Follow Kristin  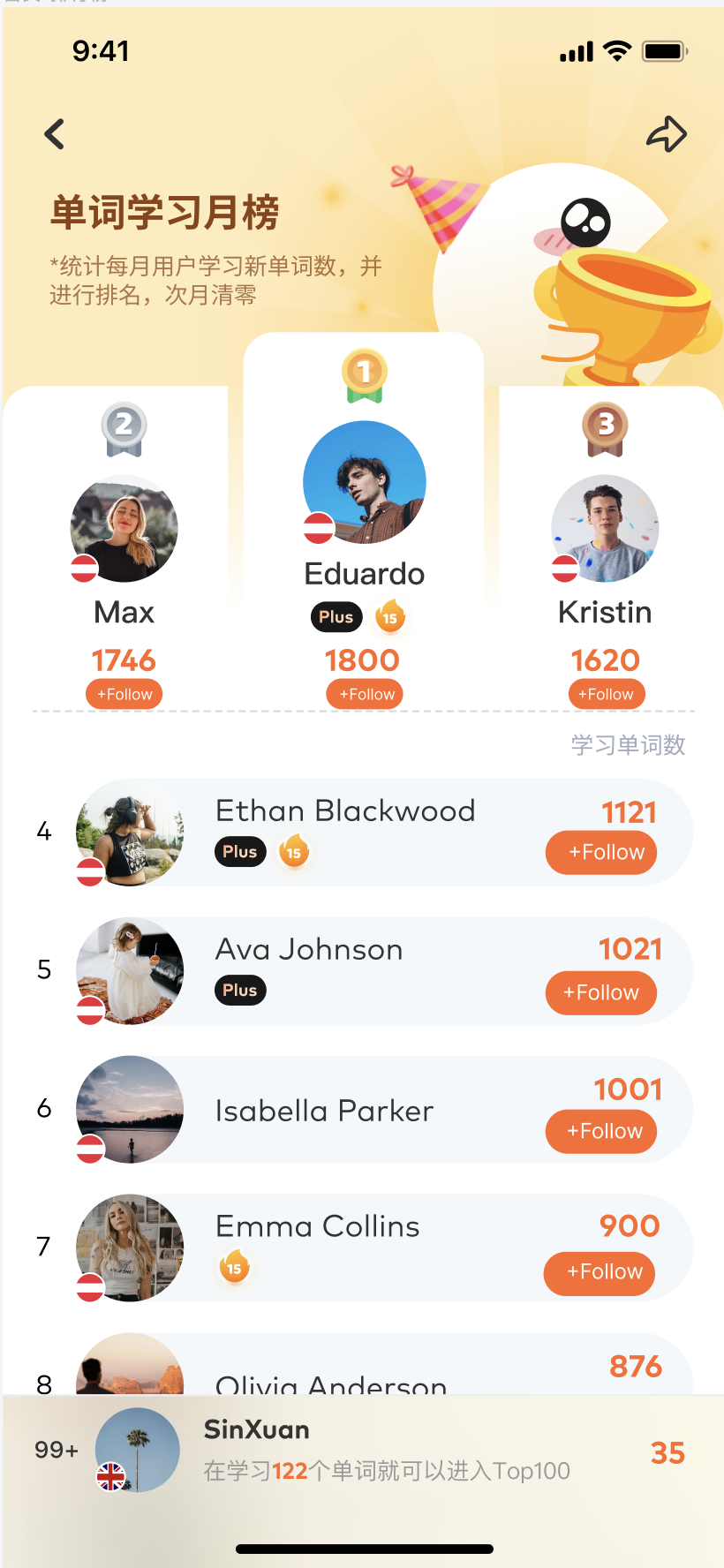click(607, 694)
